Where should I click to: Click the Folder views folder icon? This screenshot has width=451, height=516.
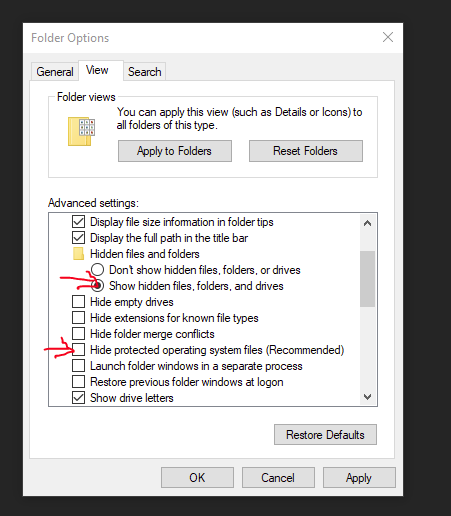[81, 131]
